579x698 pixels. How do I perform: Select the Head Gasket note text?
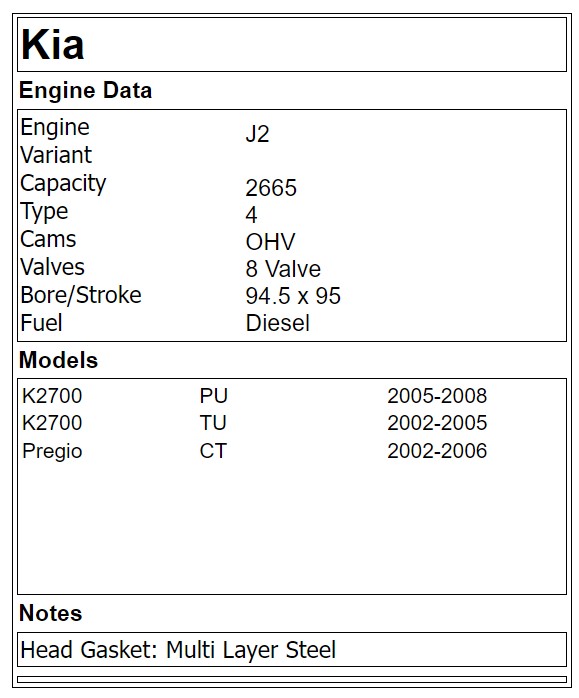pyautogui.click(x=178, y=649)
